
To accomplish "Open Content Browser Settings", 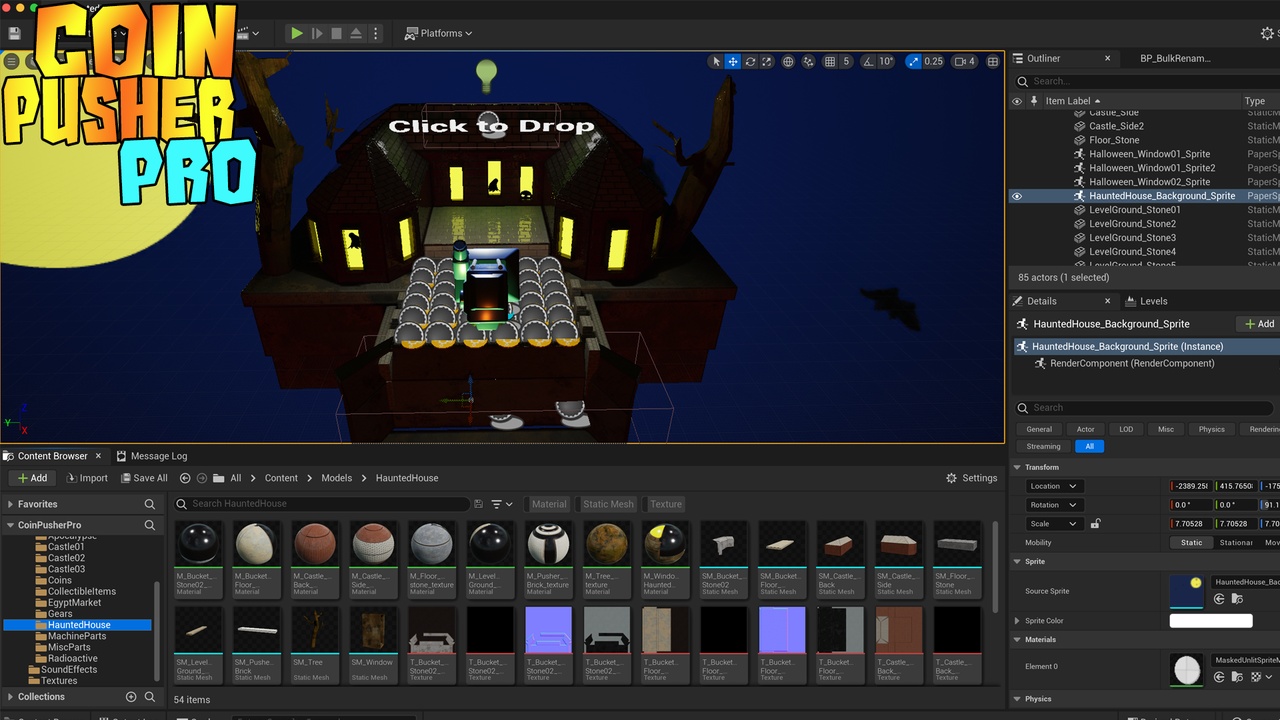I will tap(971, 478).
